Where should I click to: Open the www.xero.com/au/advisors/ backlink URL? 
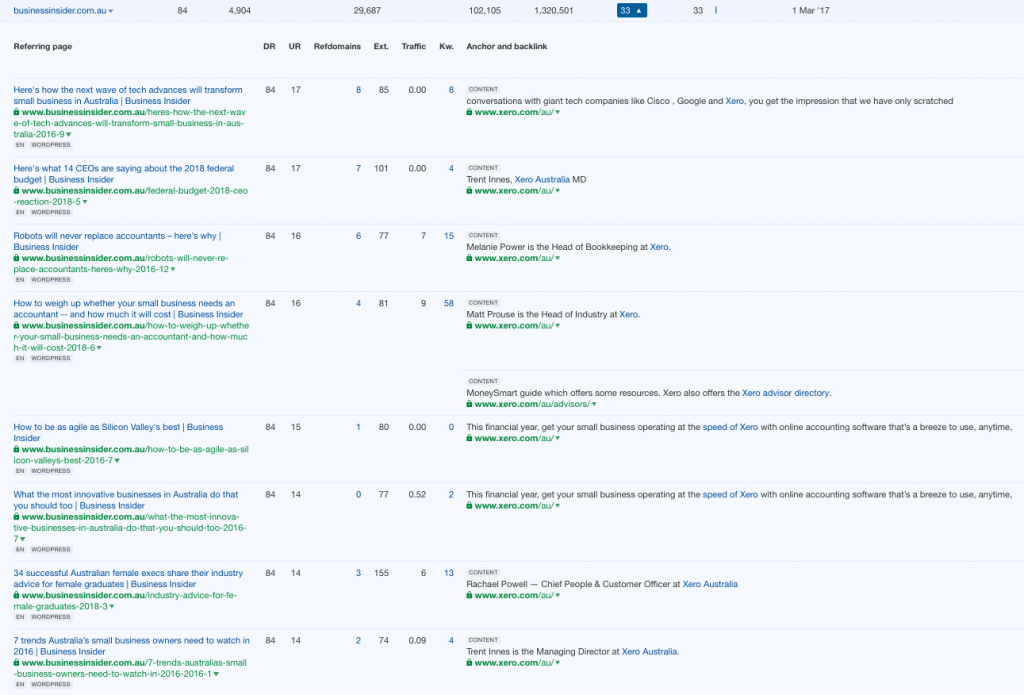(532, 404)
